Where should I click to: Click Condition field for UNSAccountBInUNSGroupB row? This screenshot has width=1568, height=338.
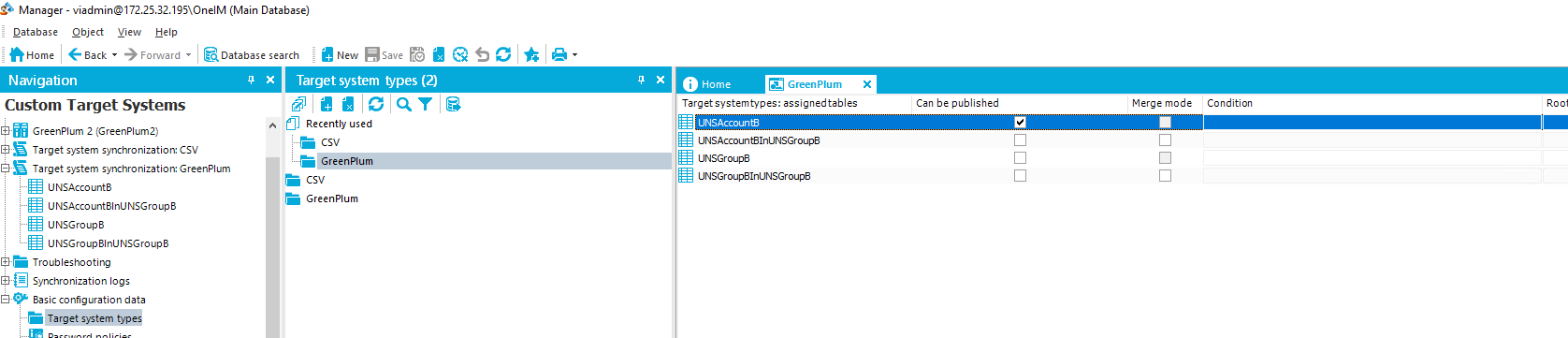(1372, 140)
